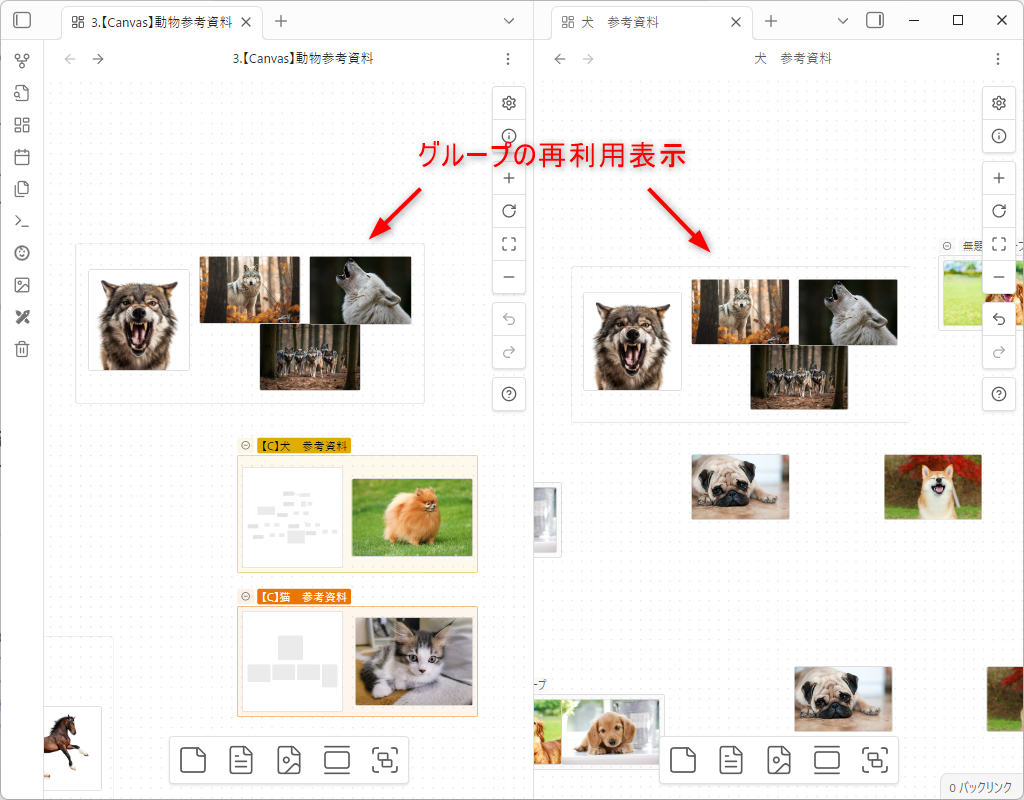Open more options menu for 犬 参考資料
This screenshot has width=1024, height=800.
pyautogui.click(x=998, y=59)
